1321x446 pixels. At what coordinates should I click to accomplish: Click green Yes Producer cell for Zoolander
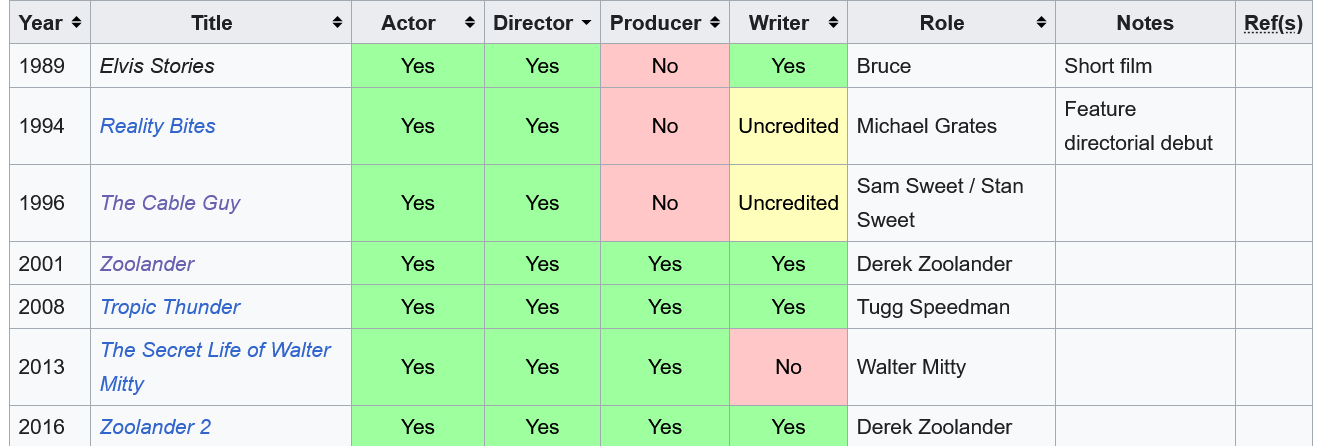(664, 264)
